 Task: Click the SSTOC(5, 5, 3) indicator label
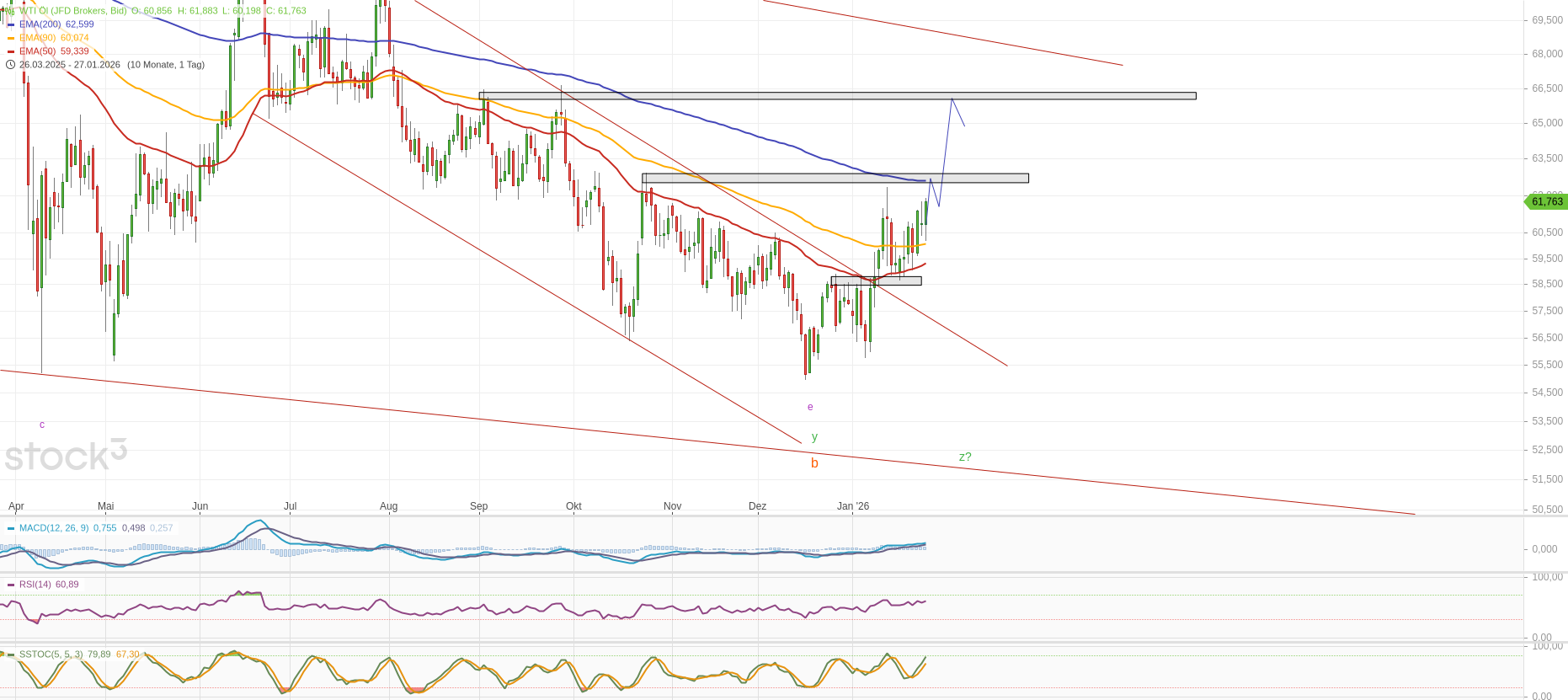pyautogui.click(x=51, y=655)
